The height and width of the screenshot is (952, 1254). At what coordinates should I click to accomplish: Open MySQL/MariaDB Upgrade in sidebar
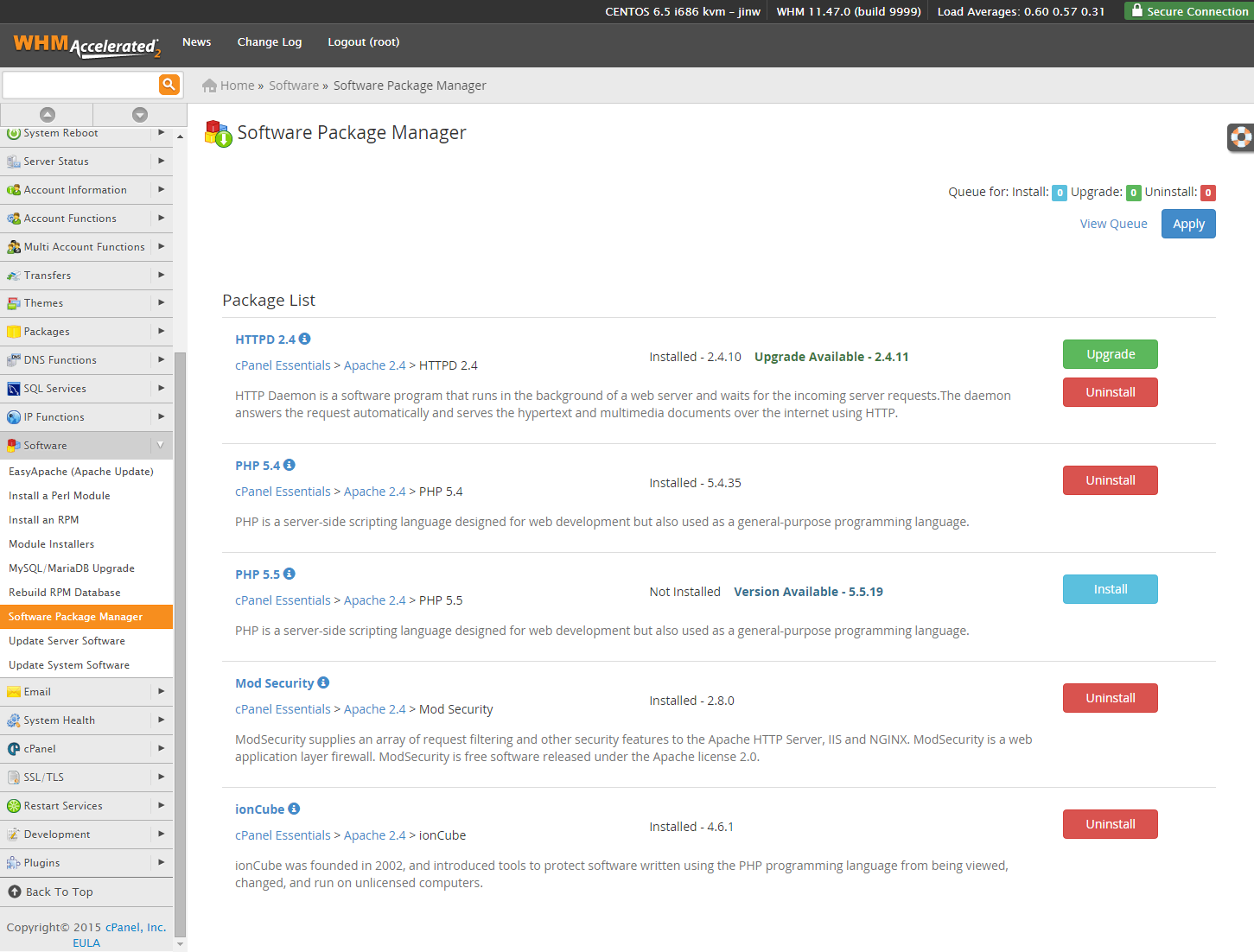tap(72, 568)
